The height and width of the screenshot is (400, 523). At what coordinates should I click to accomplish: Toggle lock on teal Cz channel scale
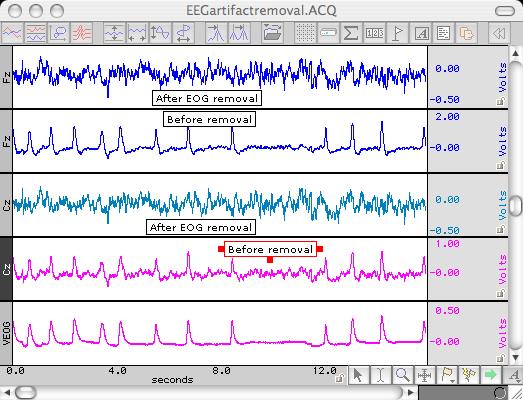(501, 229)
